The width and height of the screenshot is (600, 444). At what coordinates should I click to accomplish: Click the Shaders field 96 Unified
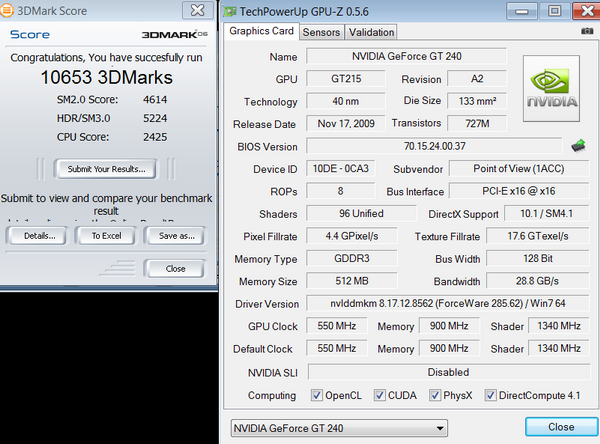[x=361, y=214]
